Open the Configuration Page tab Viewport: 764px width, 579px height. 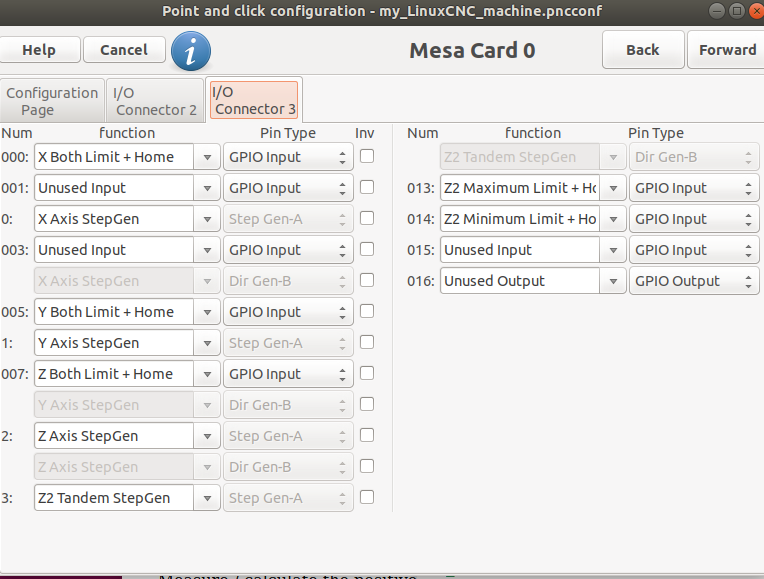tap(52, 101)
